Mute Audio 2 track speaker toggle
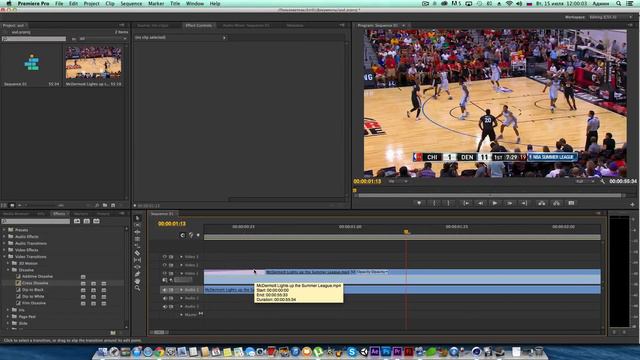Screen dimensions: 640x360 tap(165, 298)
